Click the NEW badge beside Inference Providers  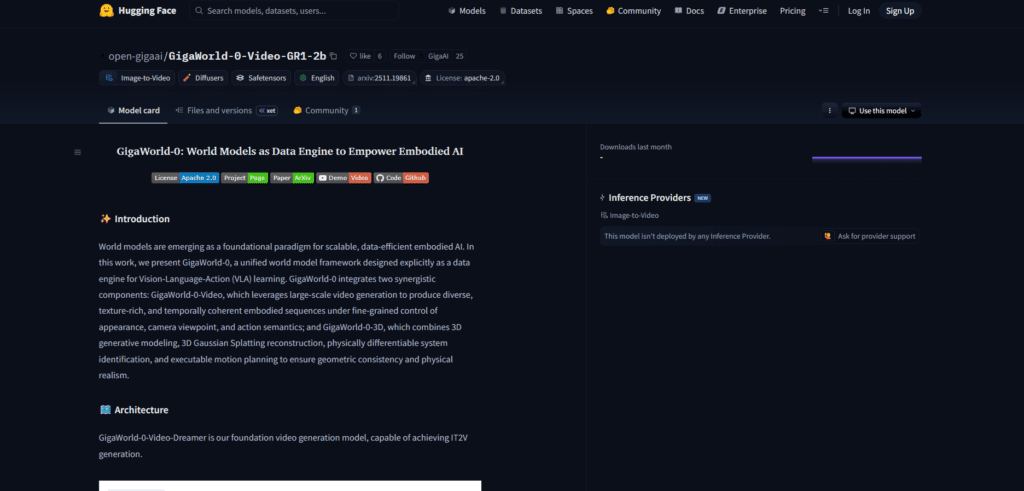tap(703, 198)
